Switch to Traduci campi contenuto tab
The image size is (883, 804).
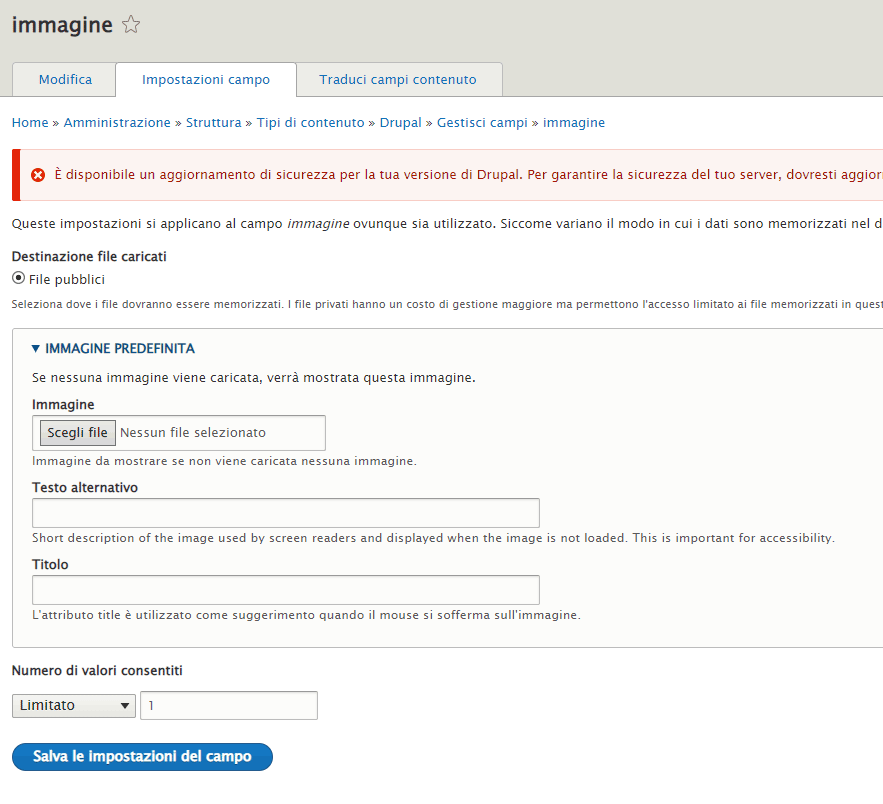398,80
